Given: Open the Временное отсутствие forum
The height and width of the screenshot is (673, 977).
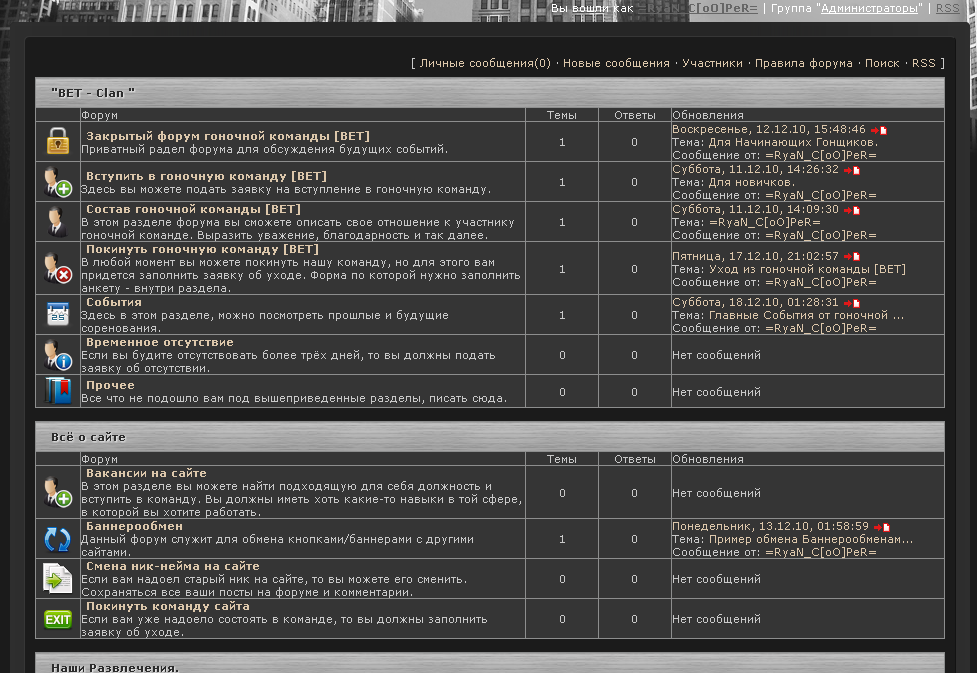Looking at the screenshot, I should (160, 342).
